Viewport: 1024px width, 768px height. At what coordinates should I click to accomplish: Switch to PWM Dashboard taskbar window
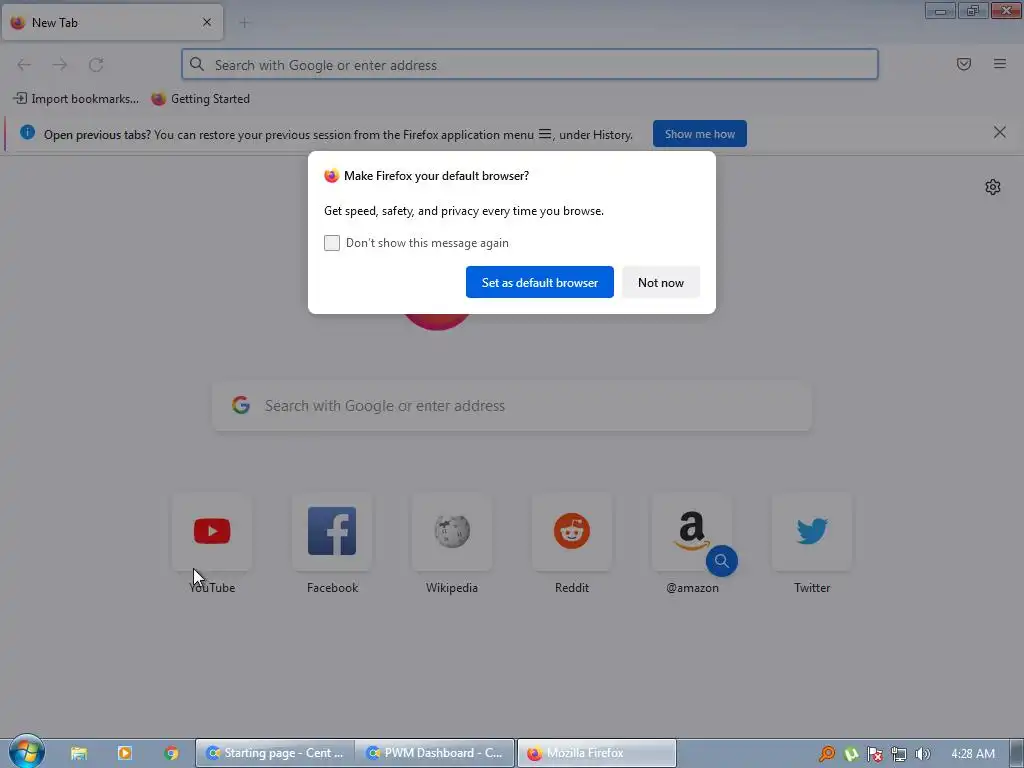coord(436,753)
